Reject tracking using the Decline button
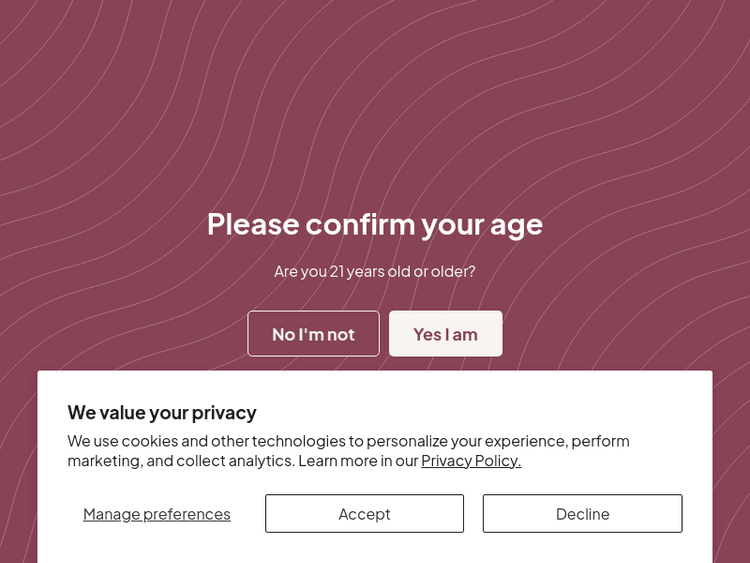This screenshot has height=563, width=750. click(582, 514)
